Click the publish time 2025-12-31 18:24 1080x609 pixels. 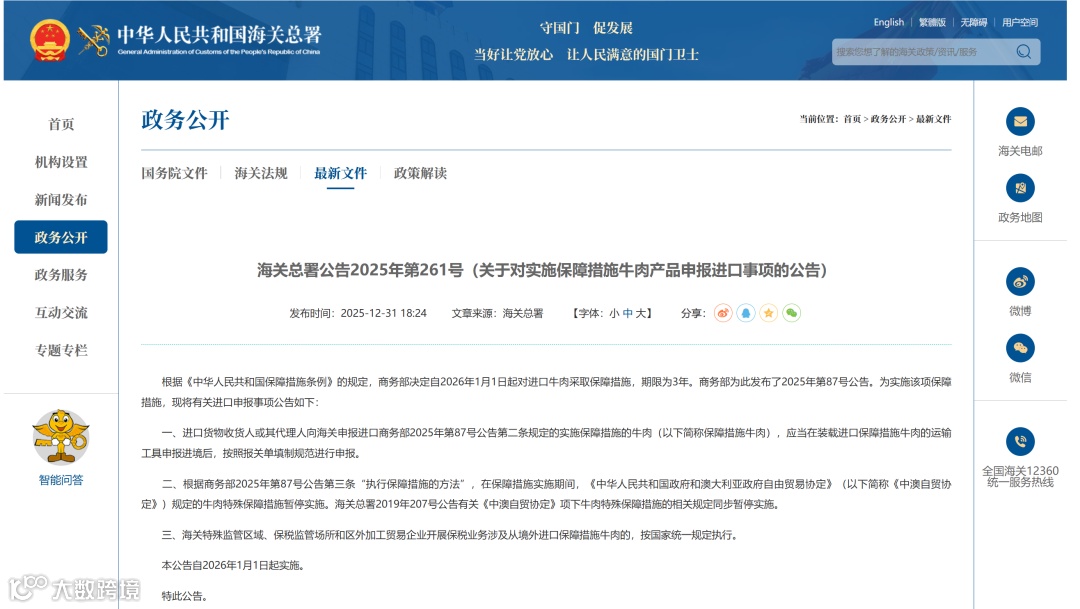[x=384, y=313]
